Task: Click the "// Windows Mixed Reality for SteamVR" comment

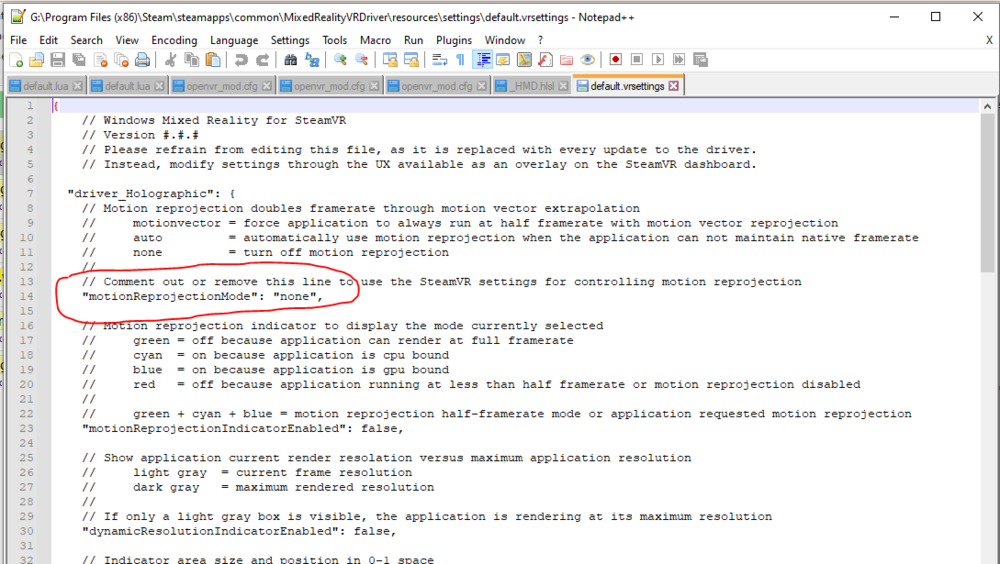Action: (x=214, y=121)
